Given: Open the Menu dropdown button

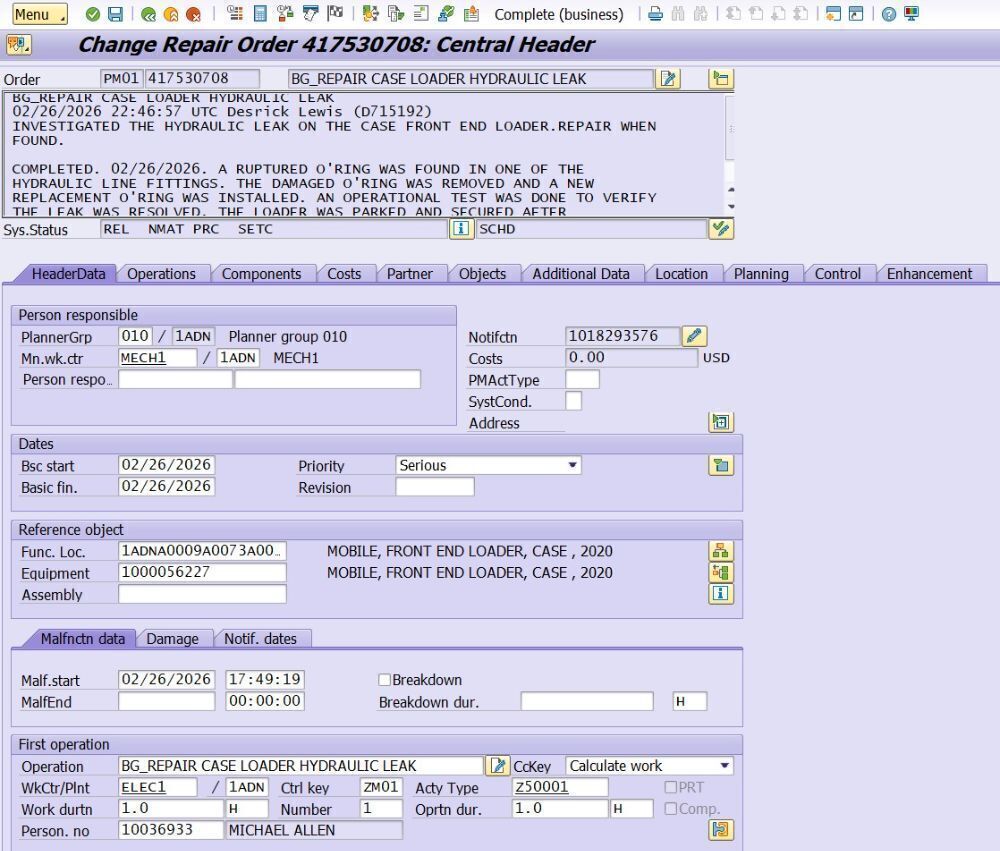Looking at the screenshot, I should (40, 14).
